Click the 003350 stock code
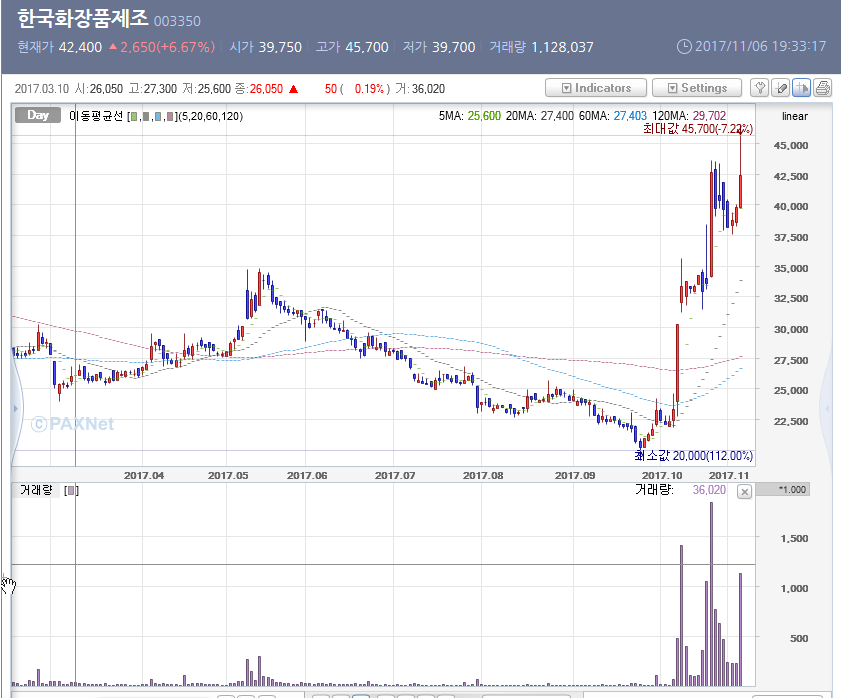841x698 pixels. point(177,21)
